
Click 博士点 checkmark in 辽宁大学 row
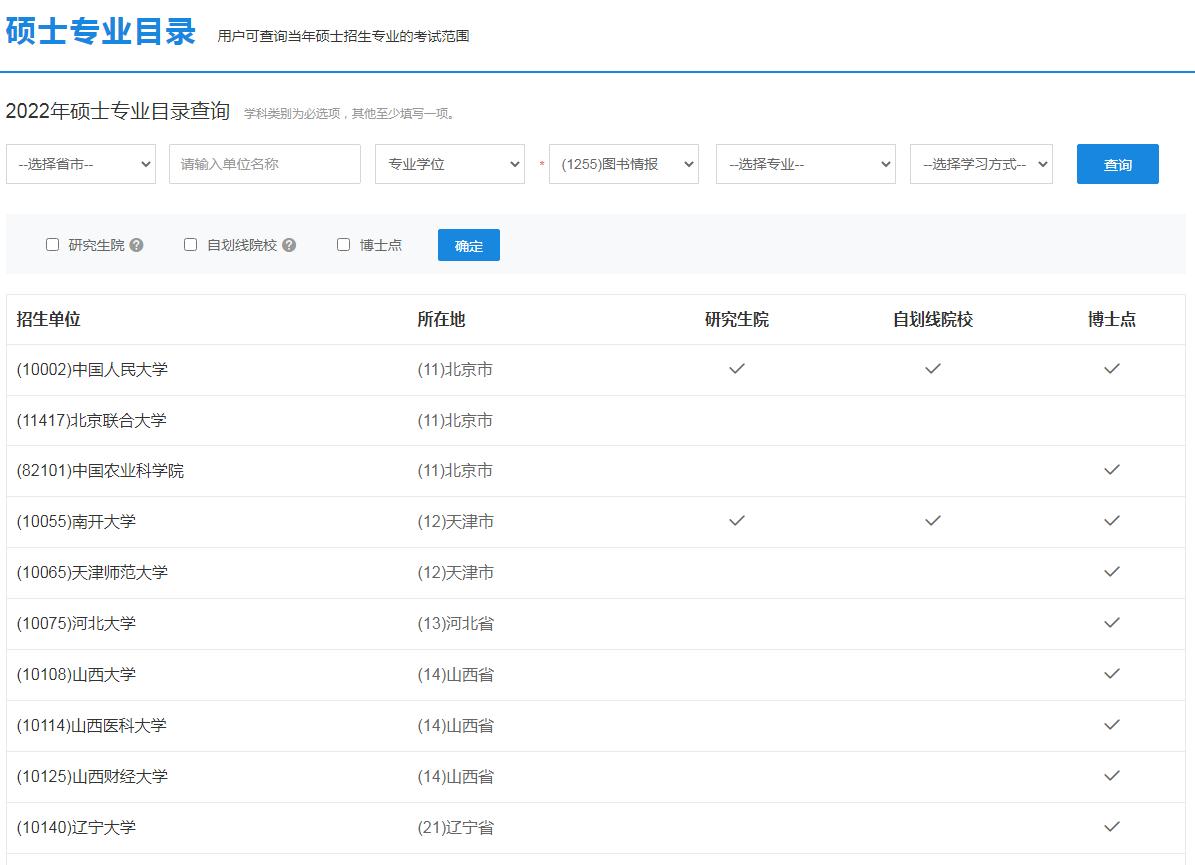(1112, 827)
